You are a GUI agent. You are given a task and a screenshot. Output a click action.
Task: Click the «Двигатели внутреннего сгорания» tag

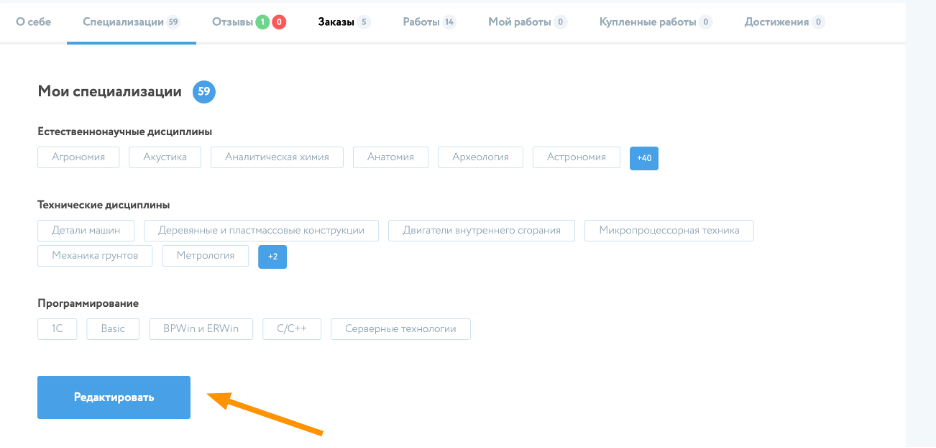click(x=481, y=231)
